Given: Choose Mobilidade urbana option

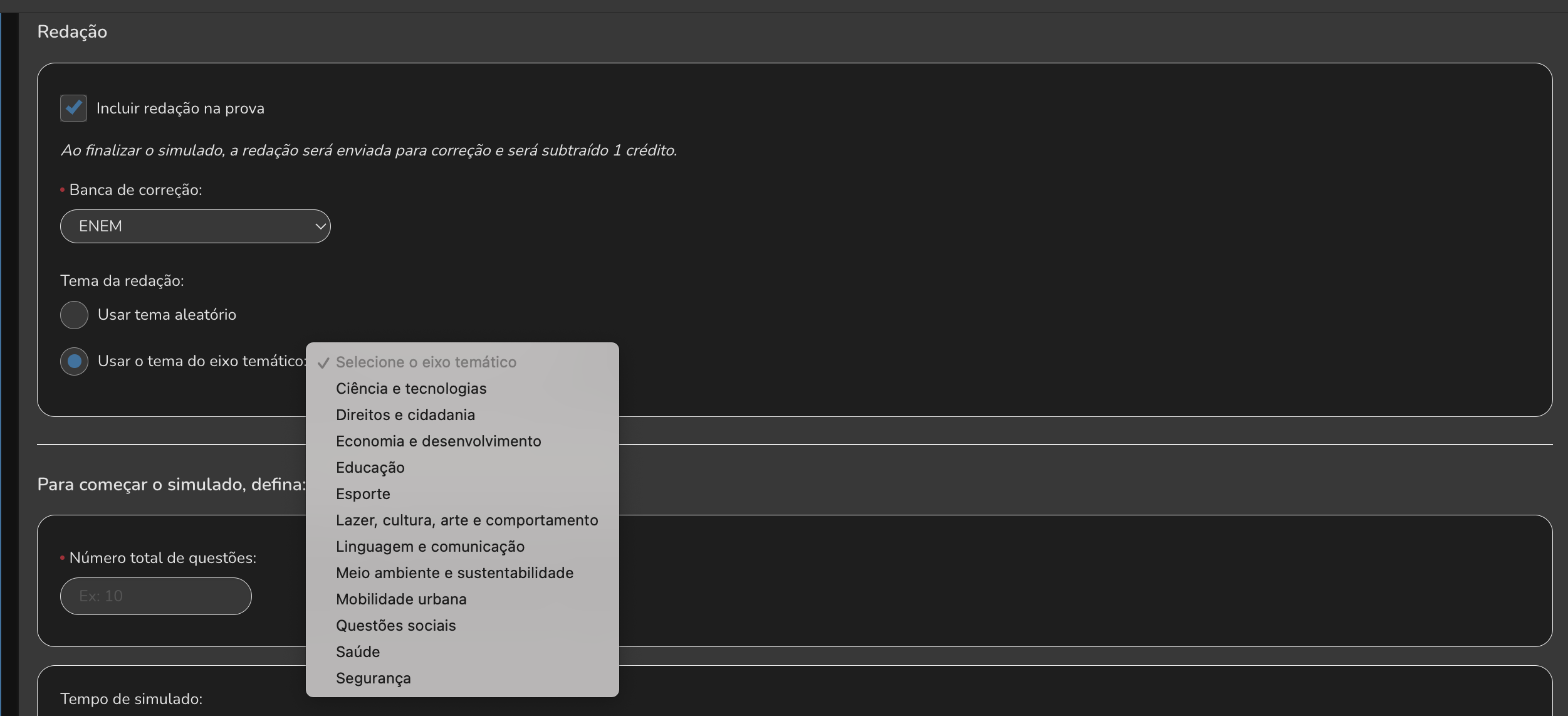Looking at the screenshot, I should click(x=462, y=599).
